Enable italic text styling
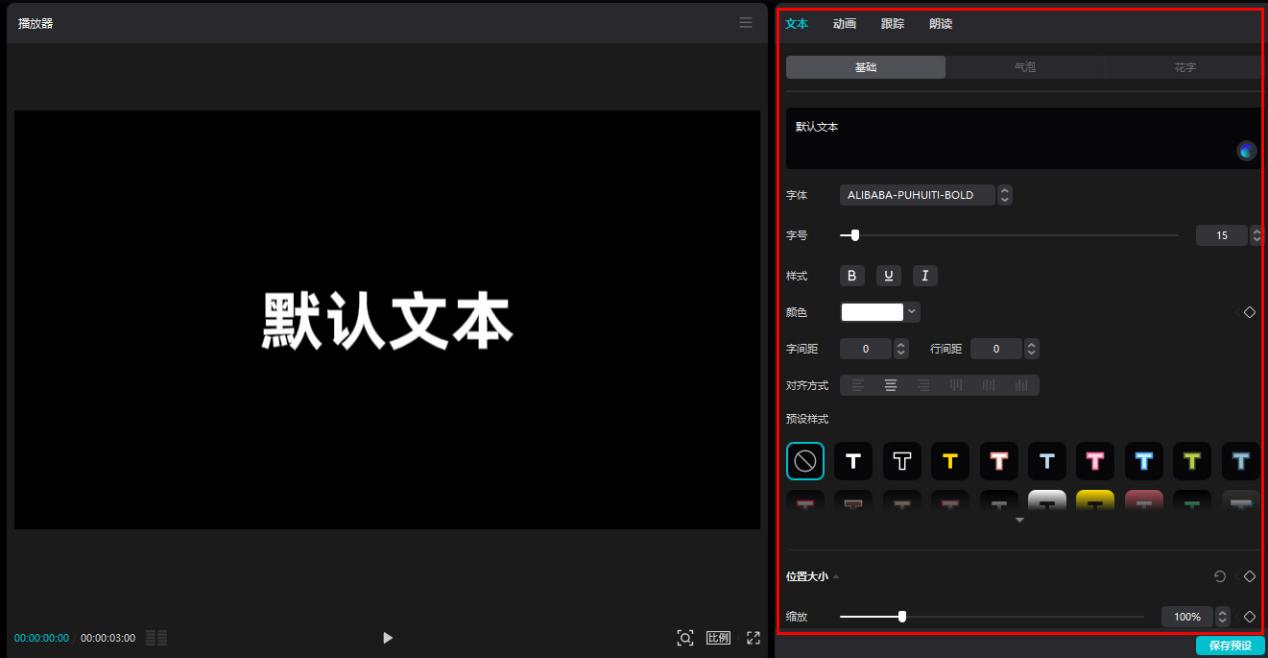The width and height of the screenshot is (1268, 658). pos(925,275)
